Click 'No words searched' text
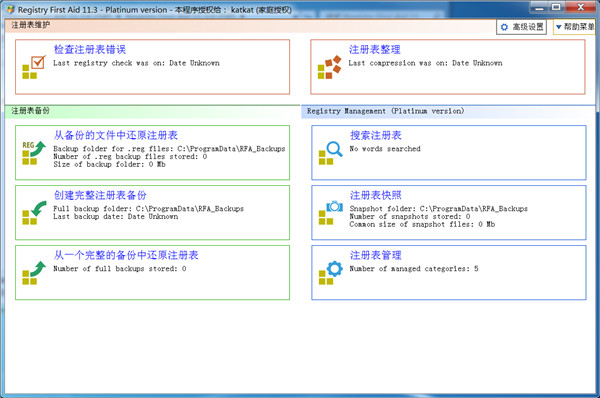Screen dimensions: 600x398 click(x=385, y=149)
